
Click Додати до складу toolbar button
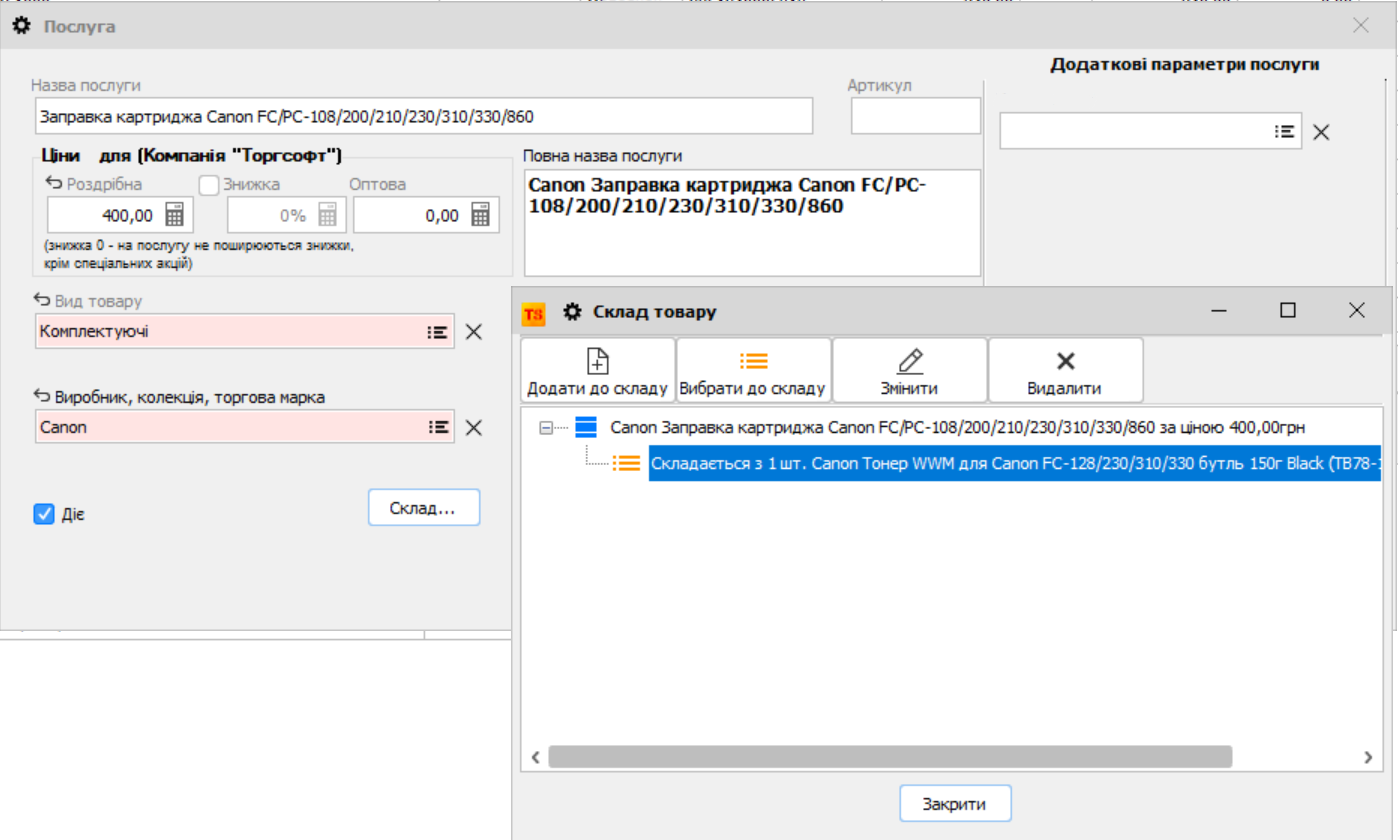click(x=598, y=370)
